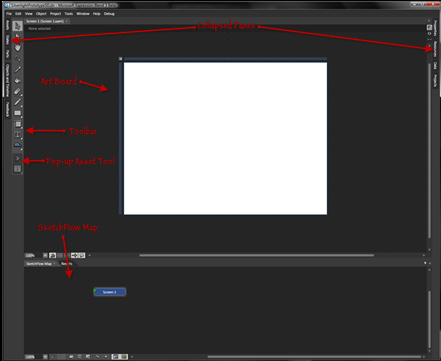Select the Rectangle shape tool
This screenshot has width=441, height=361.
(18, 113)
